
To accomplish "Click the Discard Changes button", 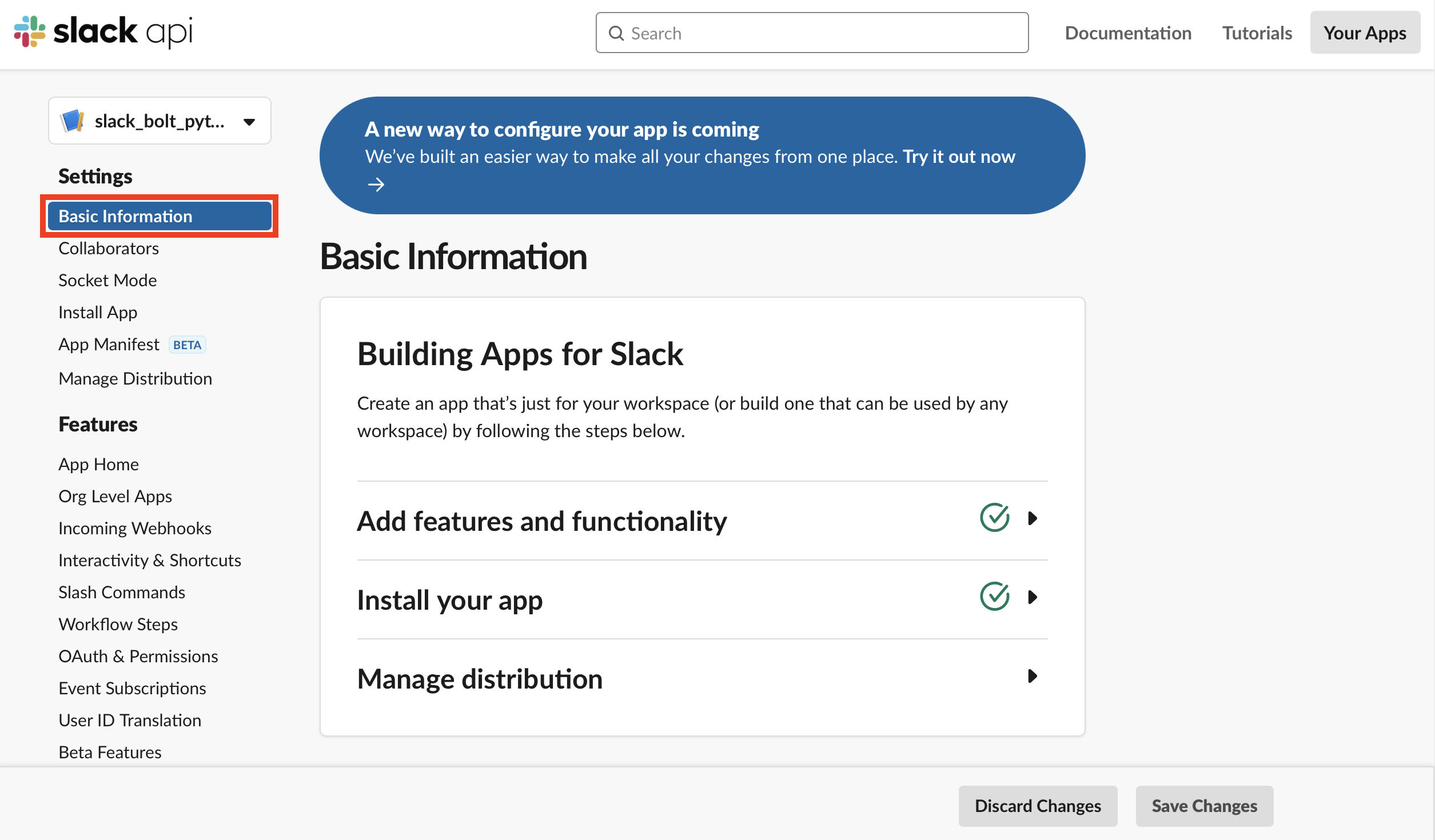I will (1038, 806).
